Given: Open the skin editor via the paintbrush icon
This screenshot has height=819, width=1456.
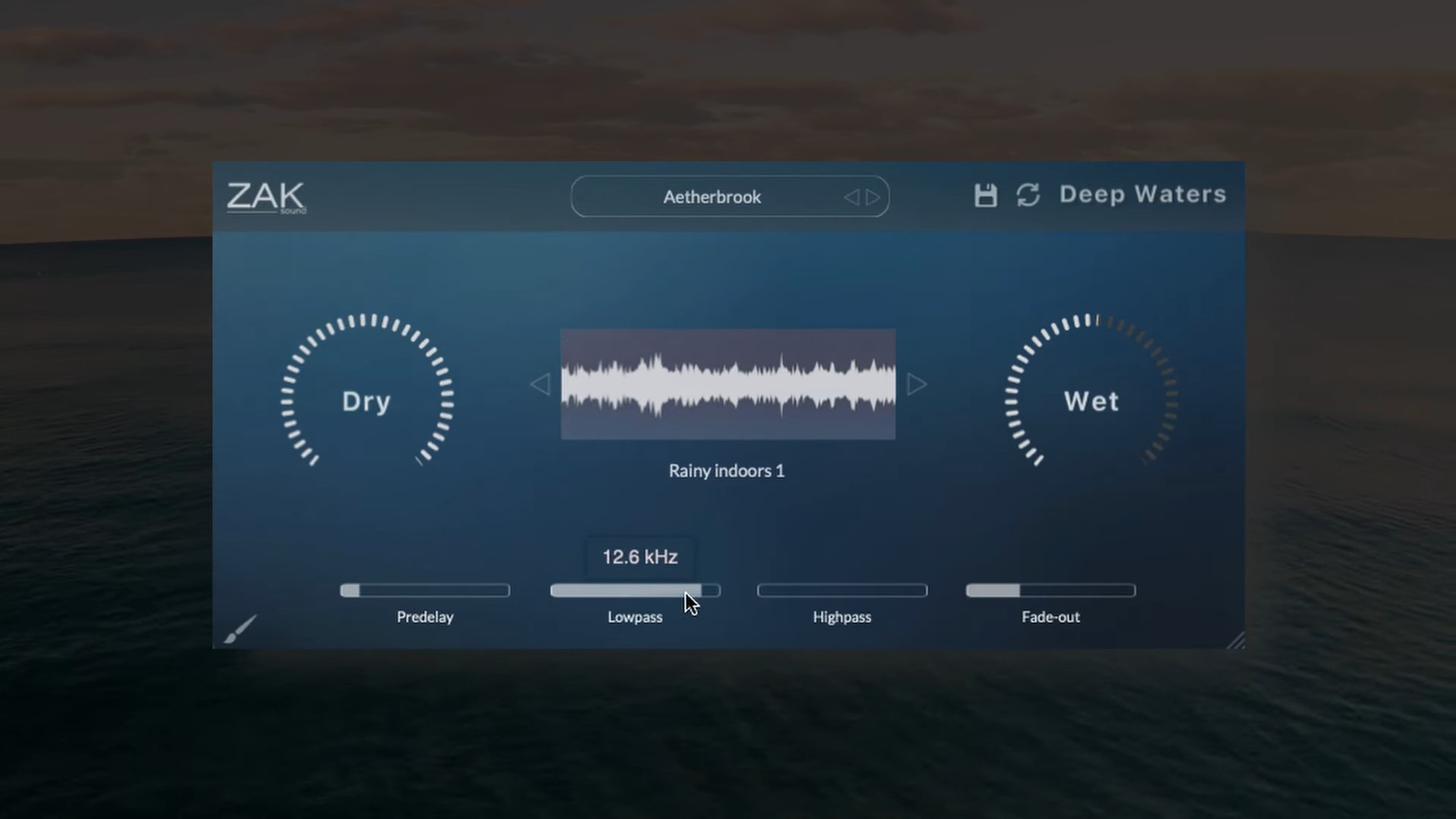Looking at the screenshot, I should point(241,629).
